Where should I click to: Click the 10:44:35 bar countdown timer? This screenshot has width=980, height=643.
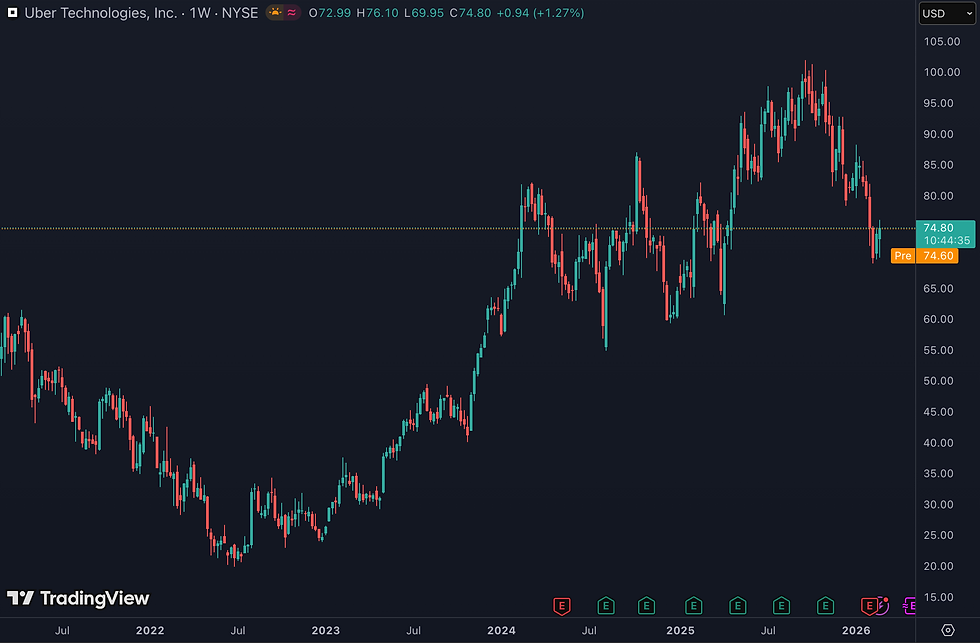pyautogui.click(x=946, y=241)
